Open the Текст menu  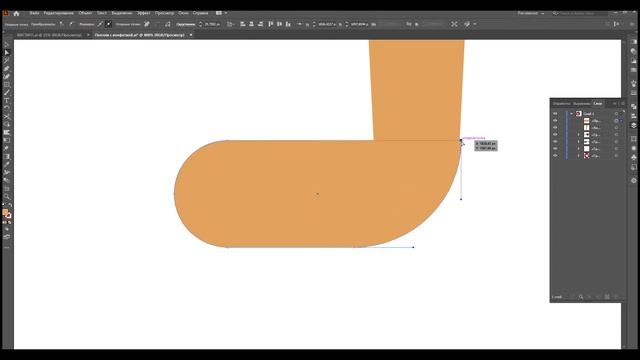coord(102,13)
